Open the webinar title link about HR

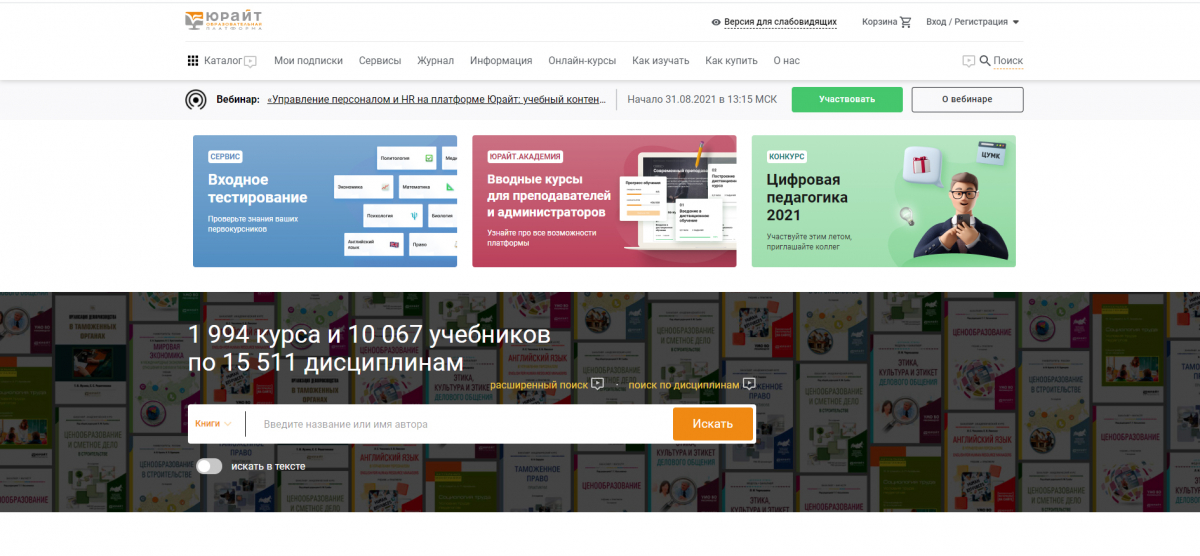point(437,100)
